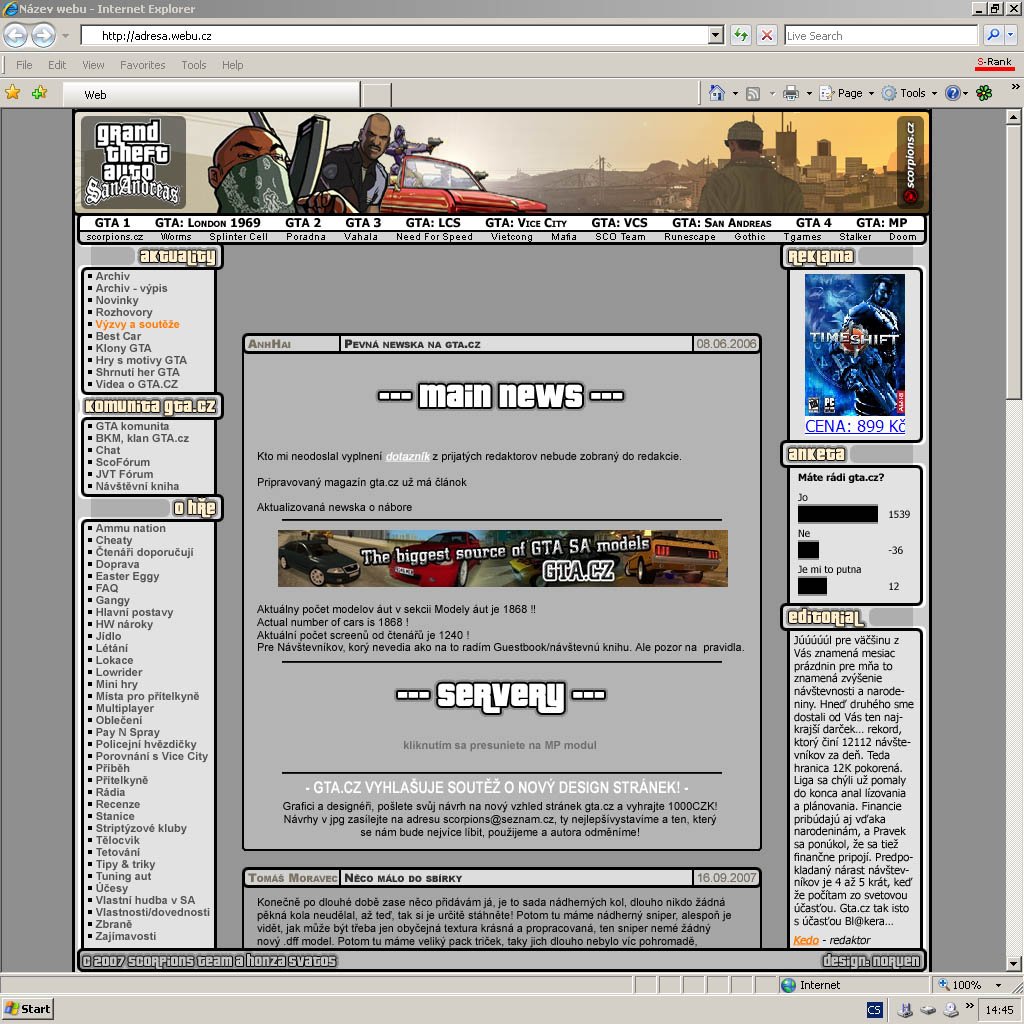The width and height of the screenshot is (1024, 1024).
Task: Click the Home icon in the command bar
Action: point(716,93)
